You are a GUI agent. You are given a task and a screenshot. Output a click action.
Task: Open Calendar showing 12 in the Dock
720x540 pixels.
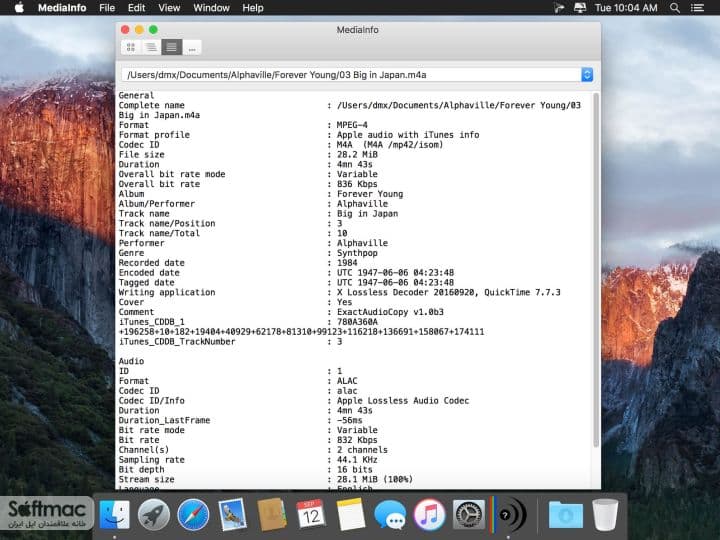click(311, 514)
